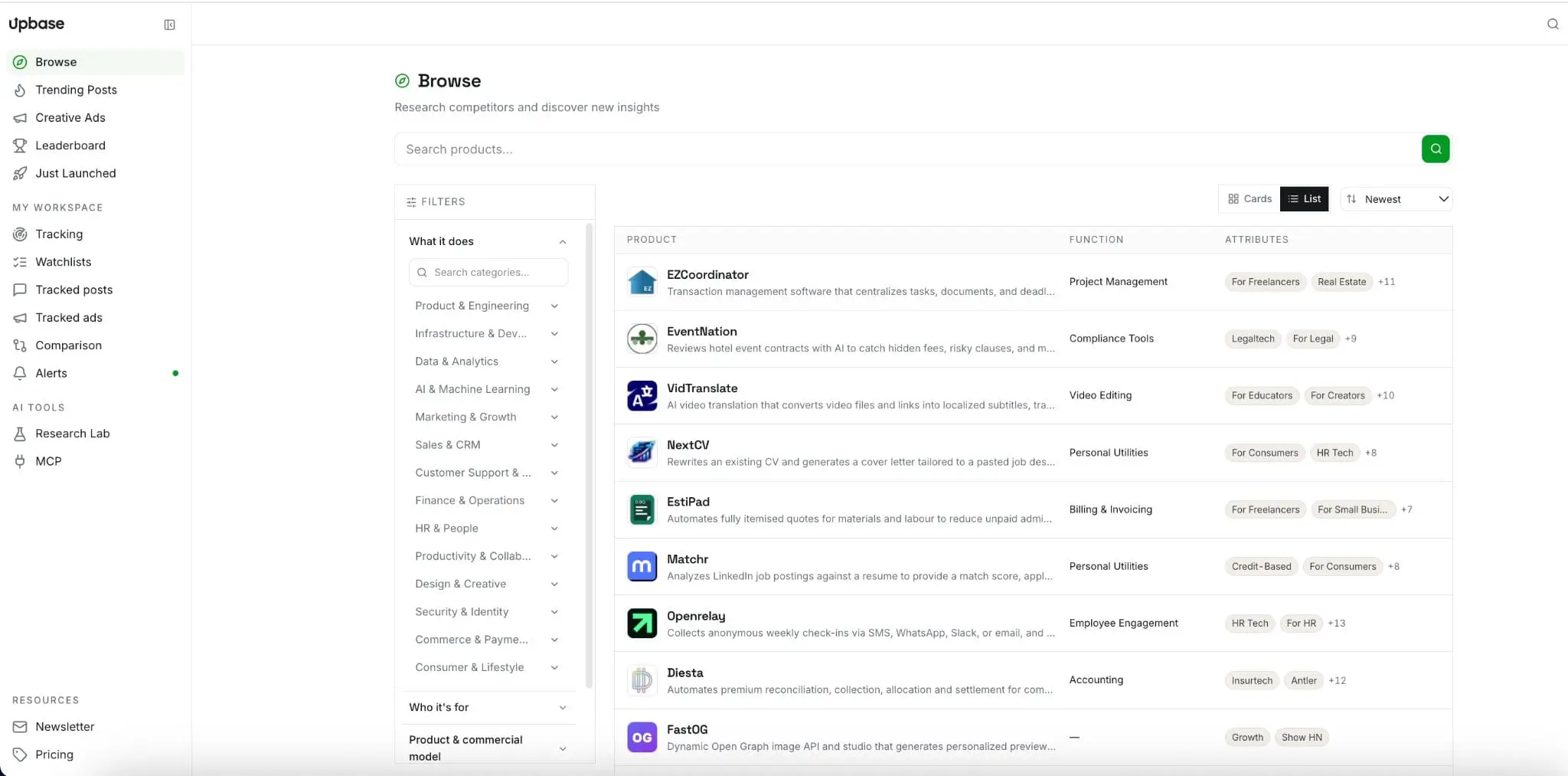Open Watchlists in the sidebar
This screenshot has width=1568, height=776.
tap(95, 262)
